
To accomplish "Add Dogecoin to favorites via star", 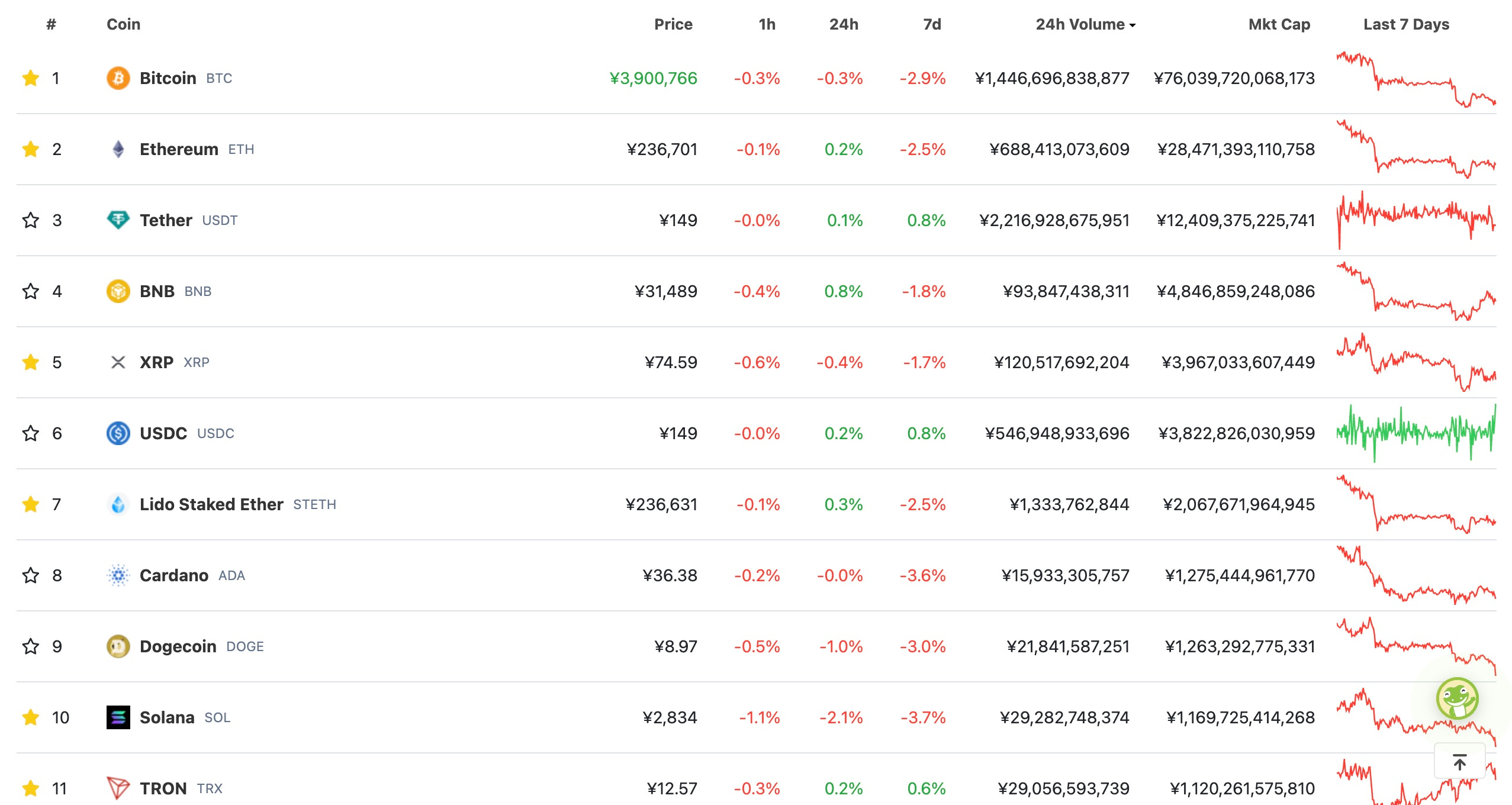I will pyautogui.click(x=31, y=646).
